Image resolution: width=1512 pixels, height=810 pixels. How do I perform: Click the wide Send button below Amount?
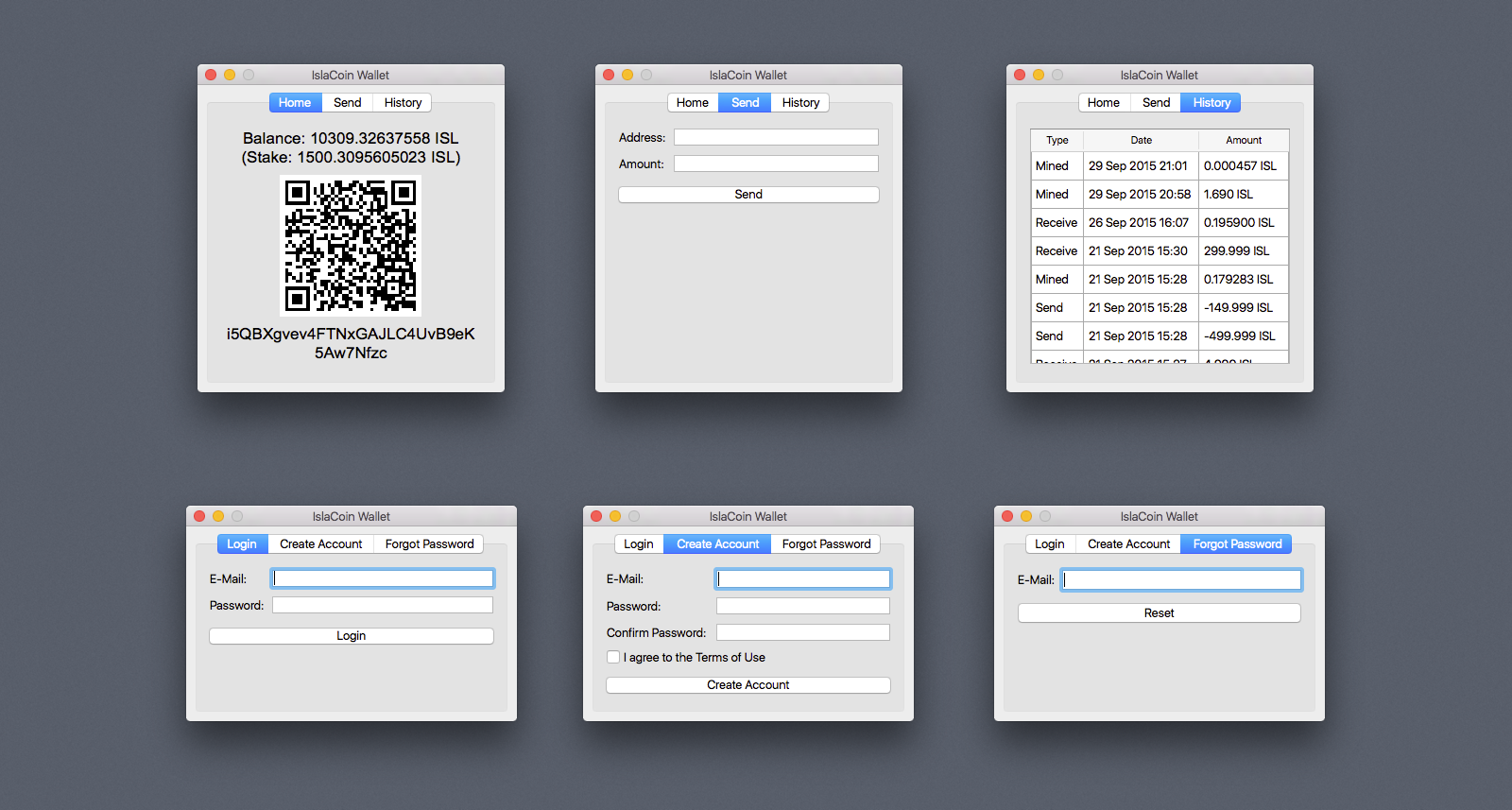coord(748,194)
